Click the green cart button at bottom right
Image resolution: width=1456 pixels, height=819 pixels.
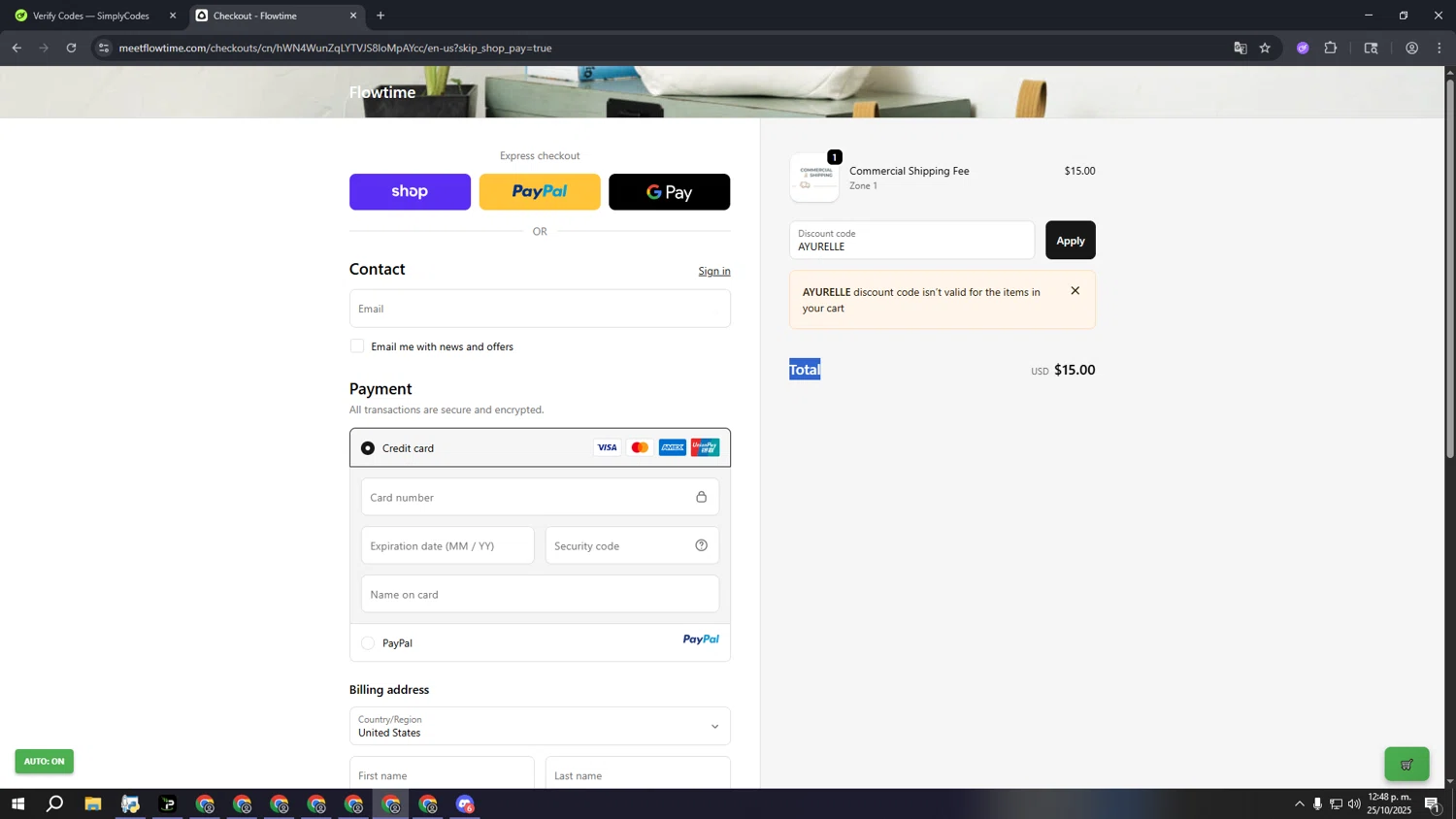click(x=1406, y=764)
